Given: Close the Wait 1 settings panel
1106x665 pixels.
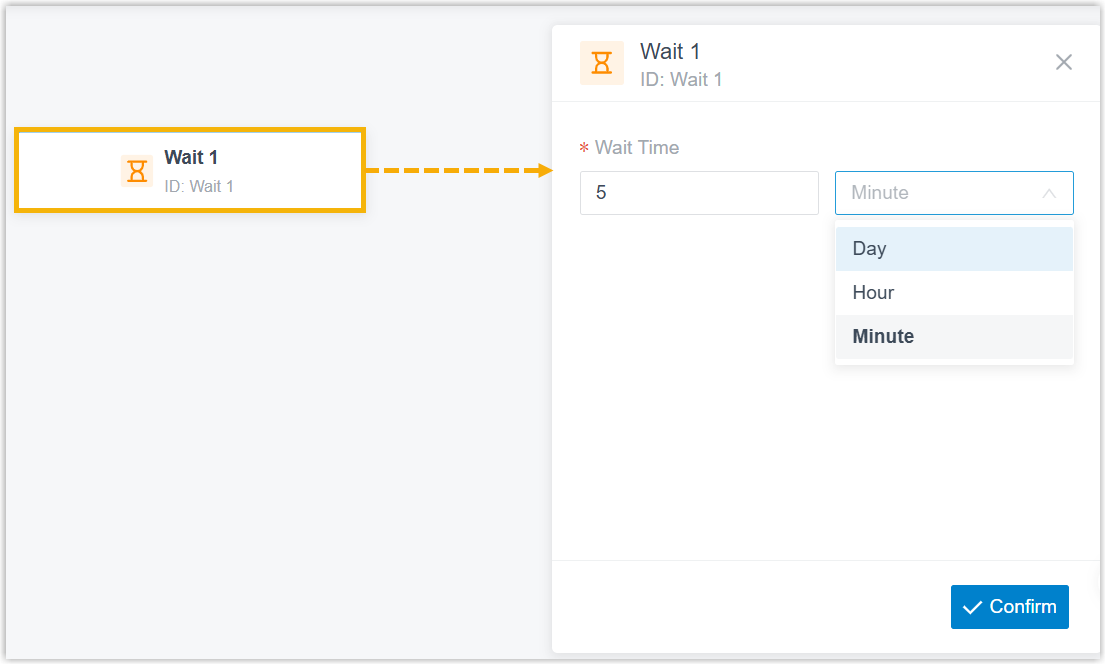Looking at the screenshot, I should click(1064, 62).
